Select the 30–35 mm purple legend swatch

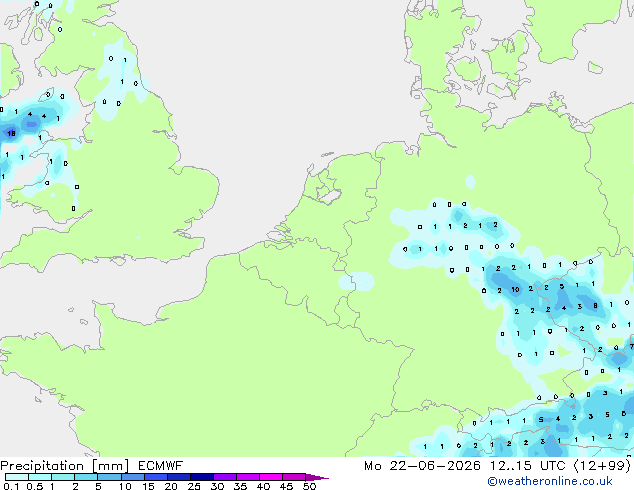click(225, 477)
